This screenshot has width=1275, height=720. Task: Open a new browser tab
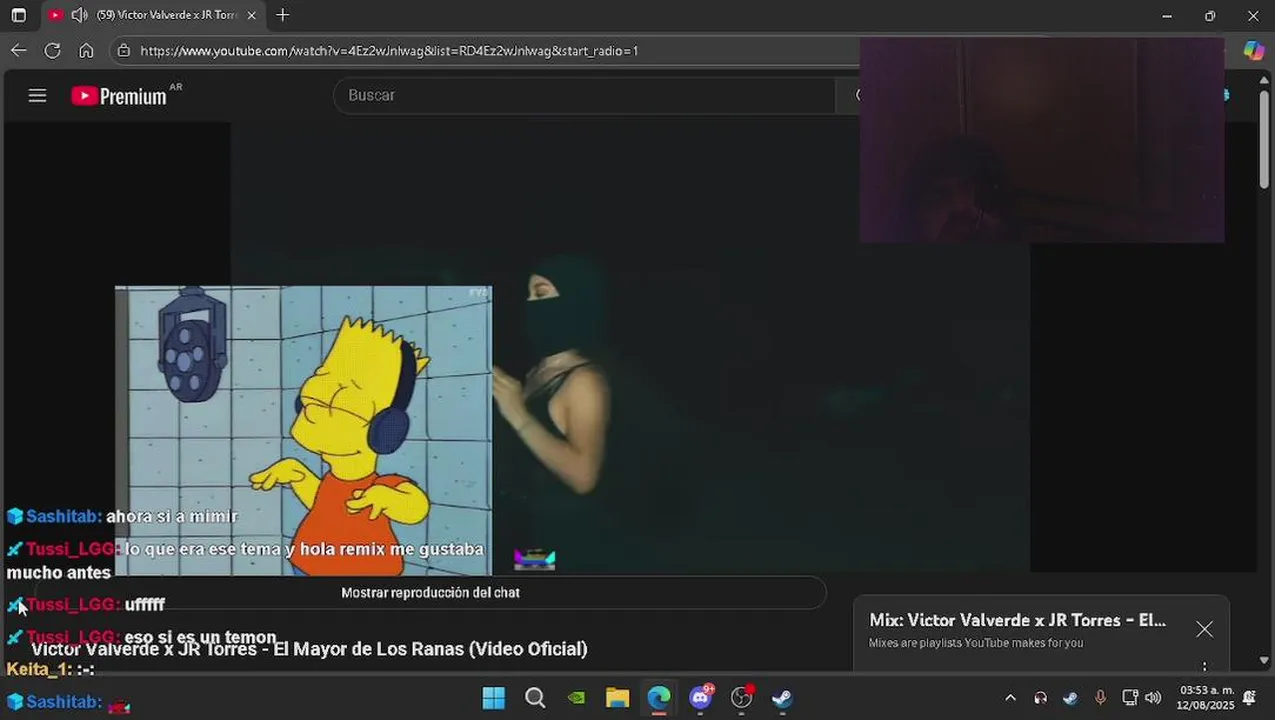(x=283, y=15)
